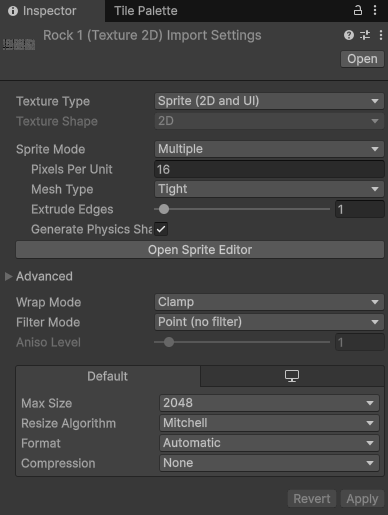Screen dimensions: 388x515
Task: Click the Pixels Per Unit label
Action: pos(72,169)
